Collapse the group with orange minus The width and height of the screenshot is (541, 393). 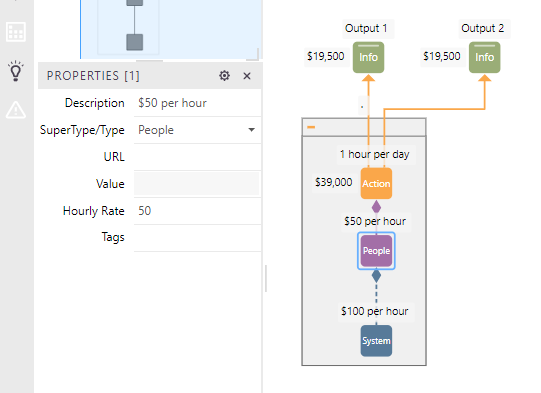[311, 127]
